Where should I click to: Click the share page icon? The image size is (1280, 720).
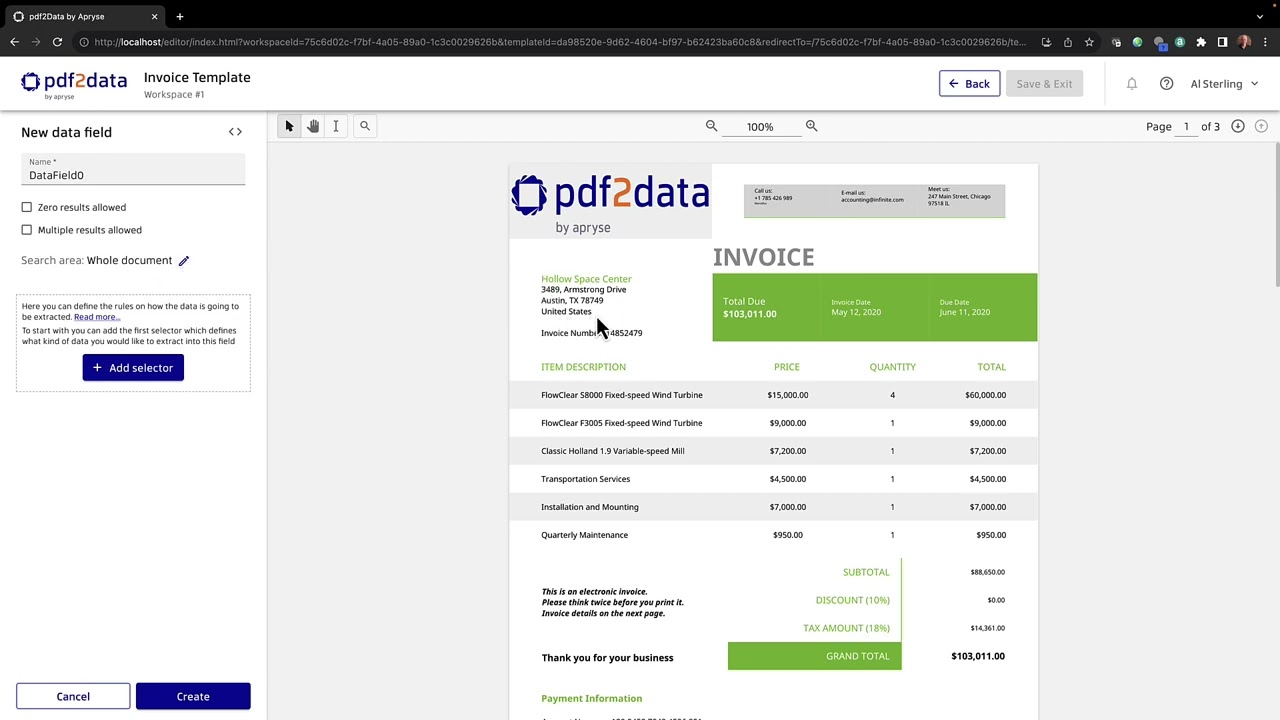1068,42
